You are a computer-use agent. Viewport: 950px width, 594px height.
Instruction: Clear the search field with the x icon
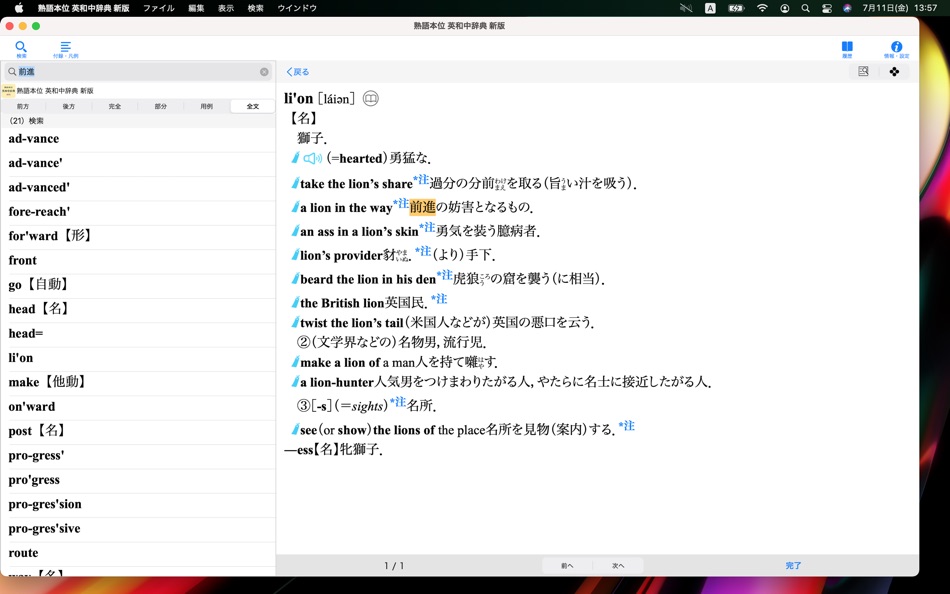tap(264, 72)
